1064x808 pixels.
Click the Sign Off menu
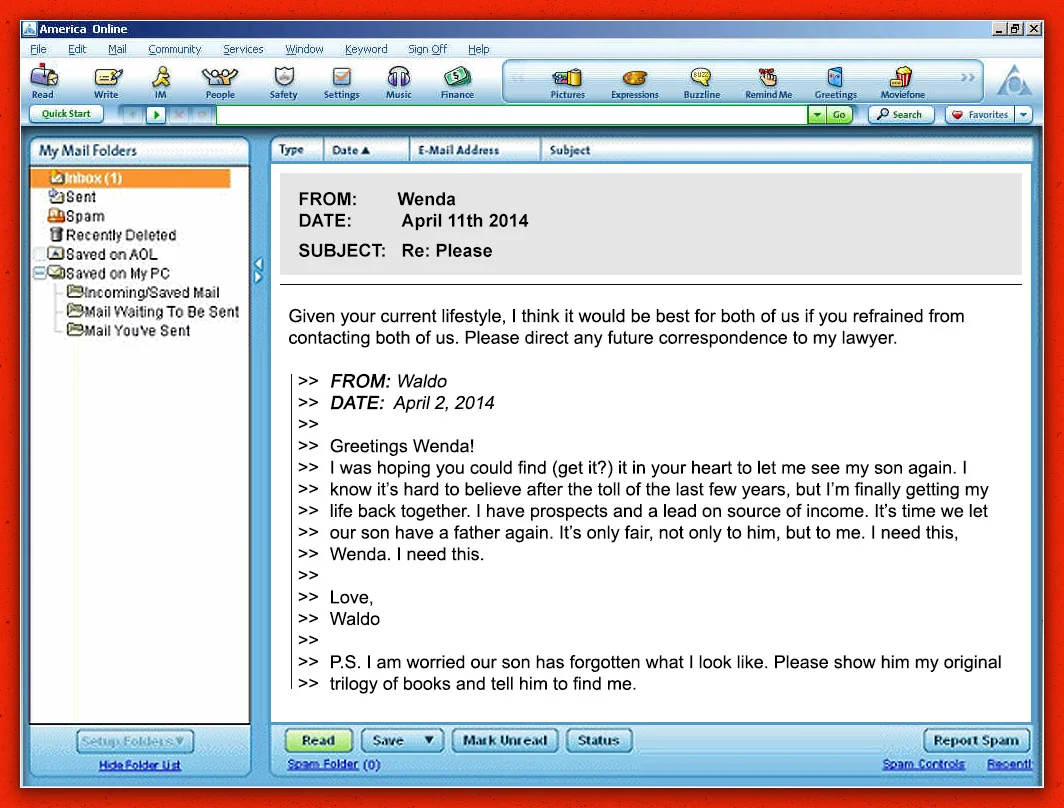coord(427,49)
